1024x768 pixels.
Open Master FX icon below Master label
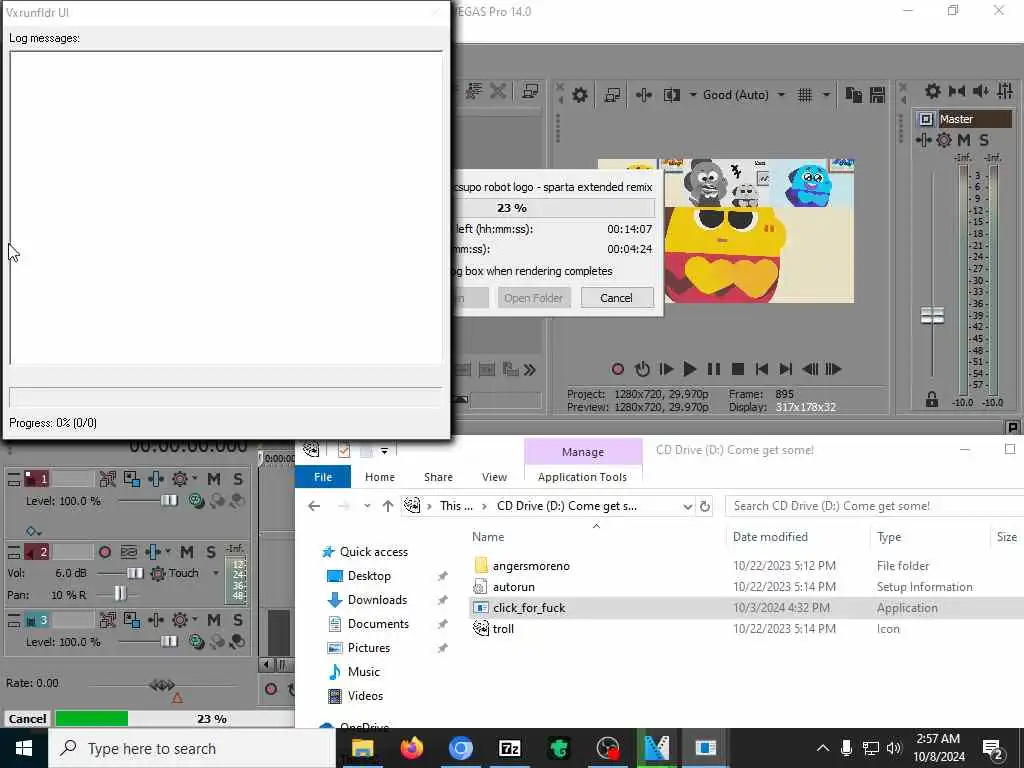(923, 140)
